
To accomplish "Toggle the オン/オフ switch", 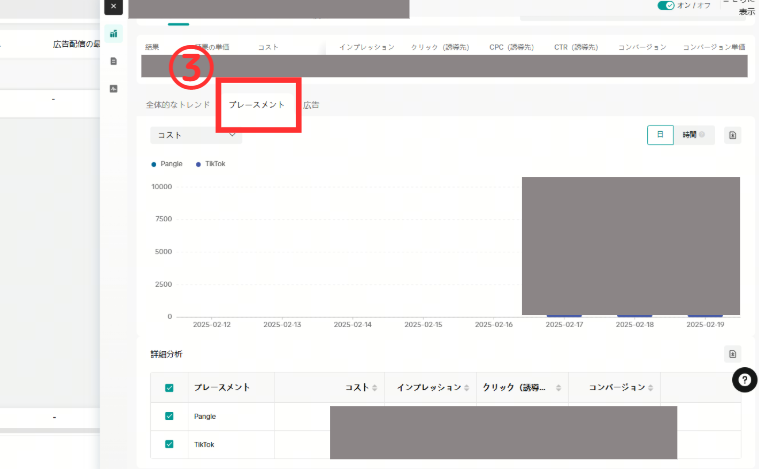I will [x=666, y=6].
